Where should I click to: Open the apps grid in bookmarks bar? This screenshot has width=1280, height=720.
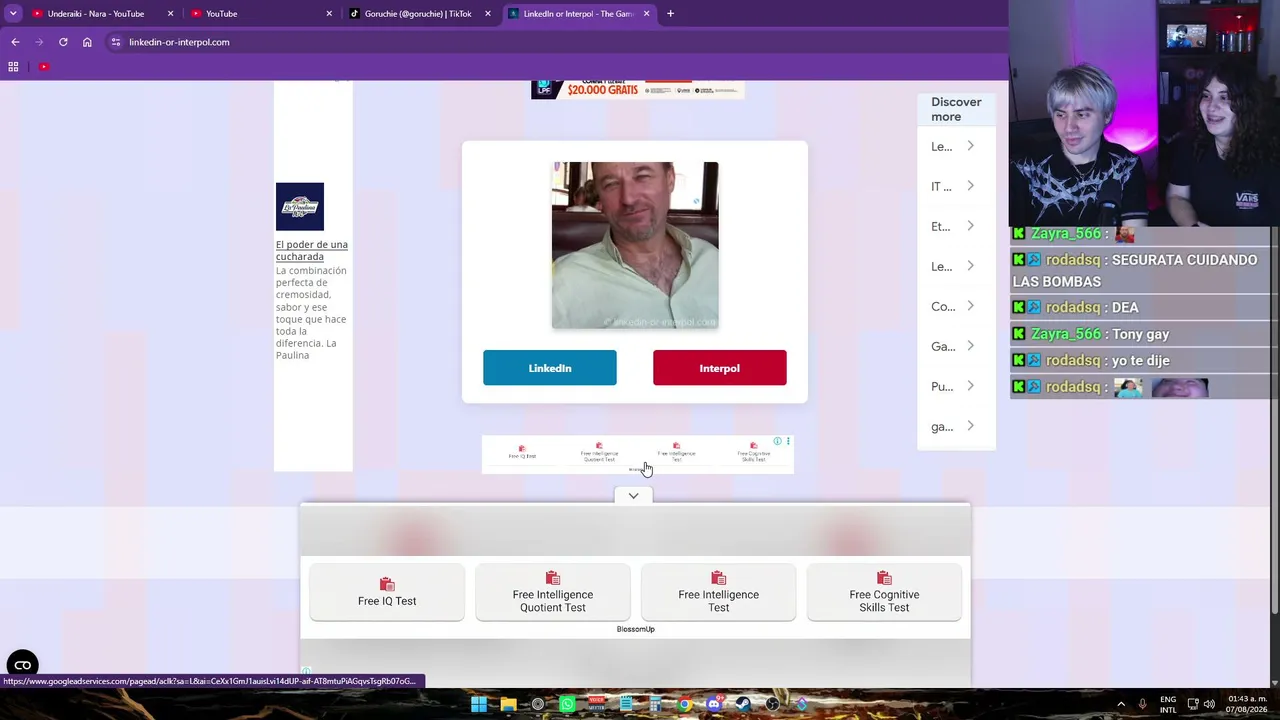13,67
